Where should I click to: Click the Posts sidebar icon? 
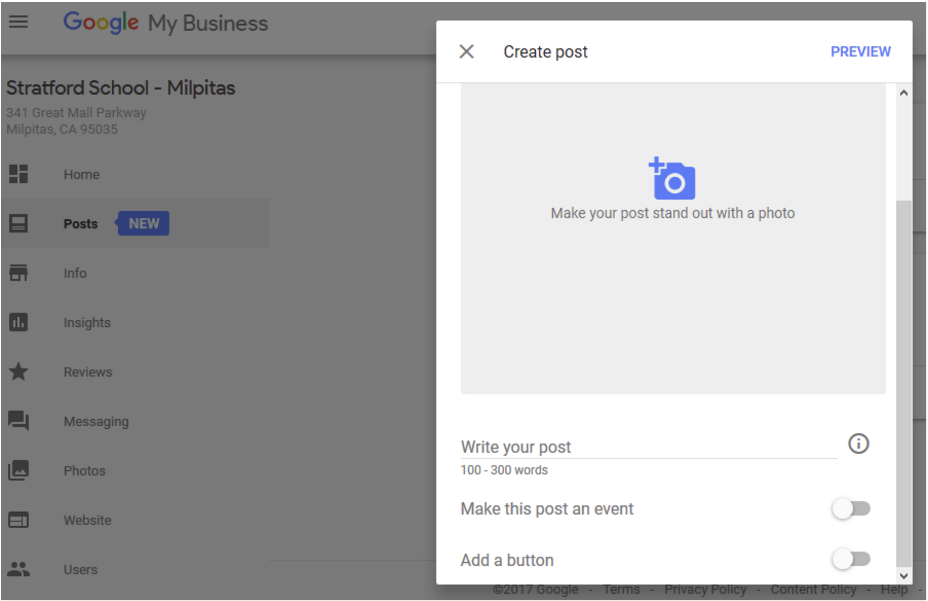(18, 223)
